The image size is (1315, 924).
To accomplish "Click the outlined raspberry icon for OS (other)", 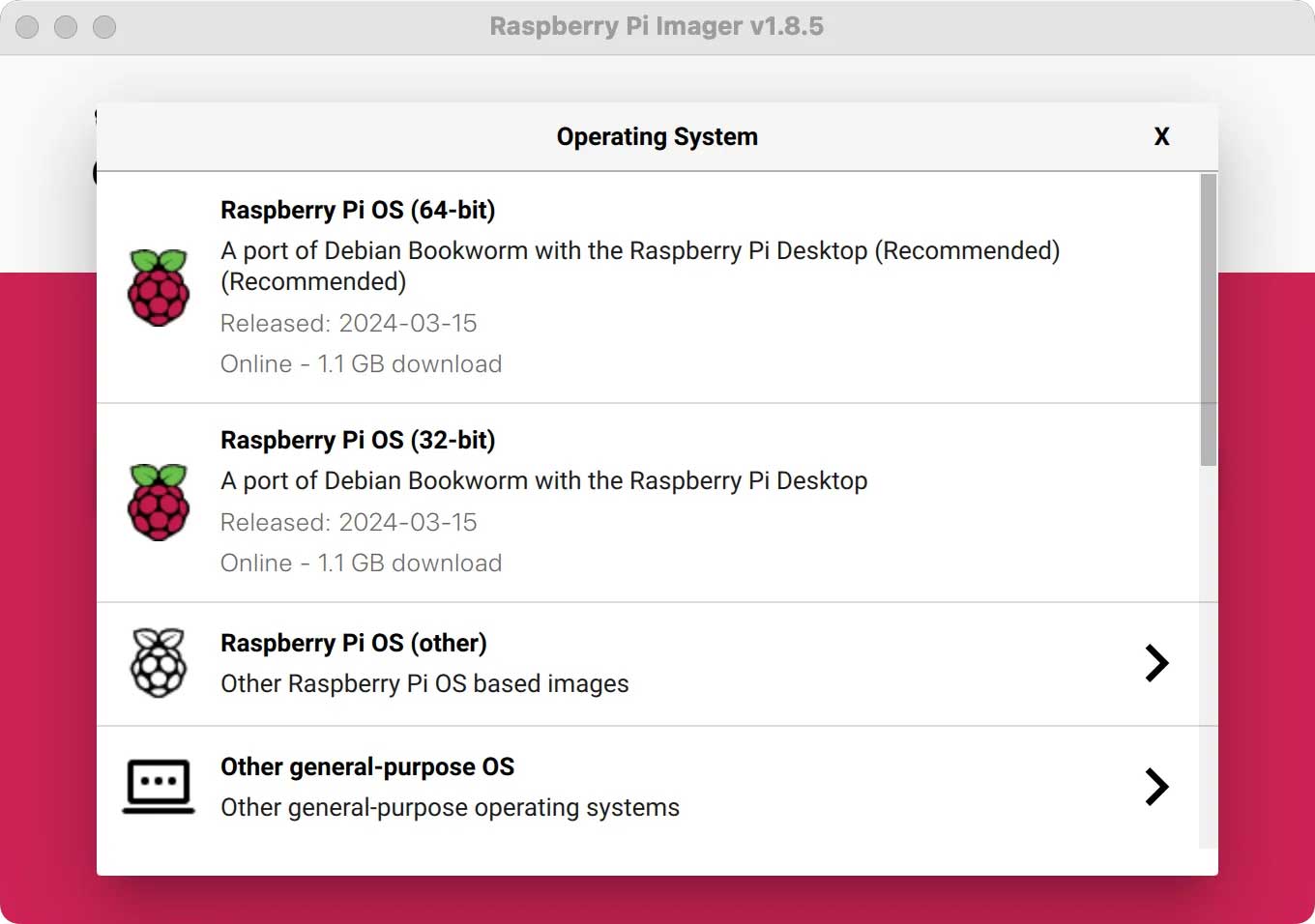I will [159, 662].
